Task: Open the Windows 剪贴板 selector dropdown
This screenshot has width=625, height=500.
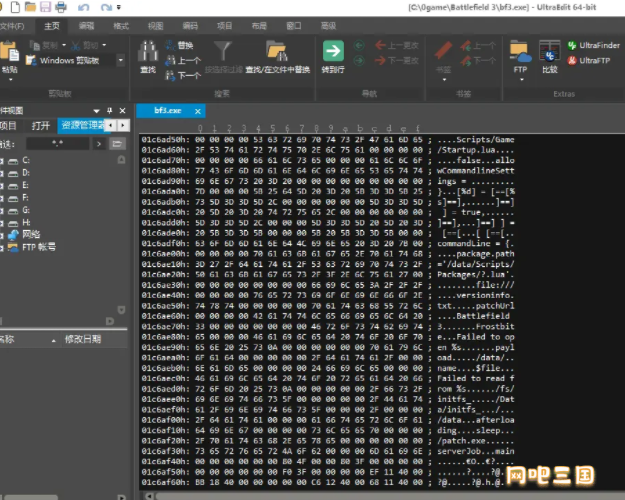Action: pos(120,60)
